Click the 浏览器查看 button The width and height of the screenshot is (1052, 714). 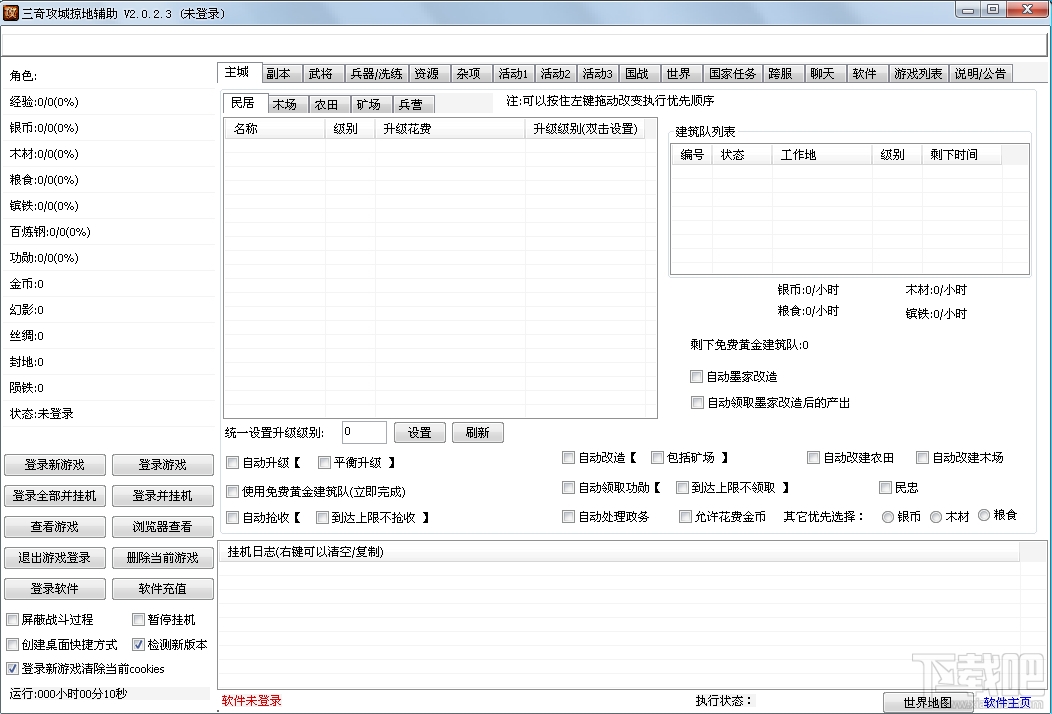[162, 527]
